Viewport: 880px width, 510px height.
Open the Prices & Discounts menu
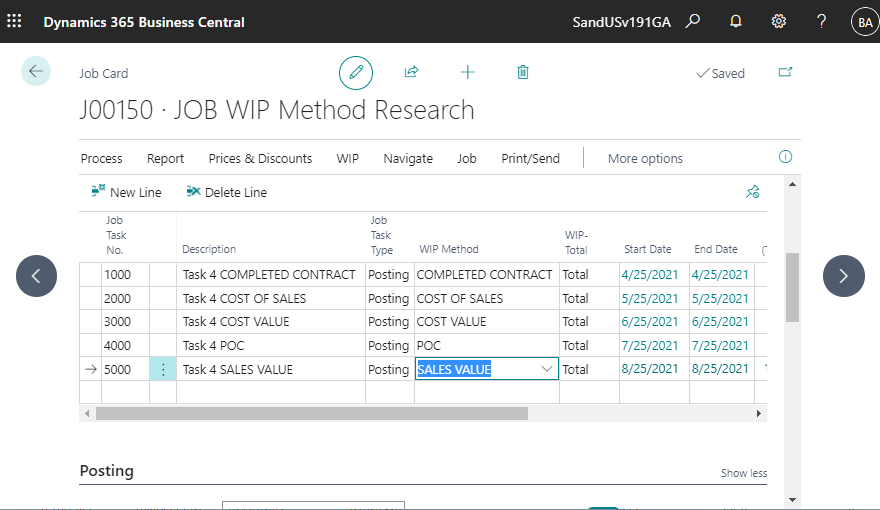tap(260, 159)
